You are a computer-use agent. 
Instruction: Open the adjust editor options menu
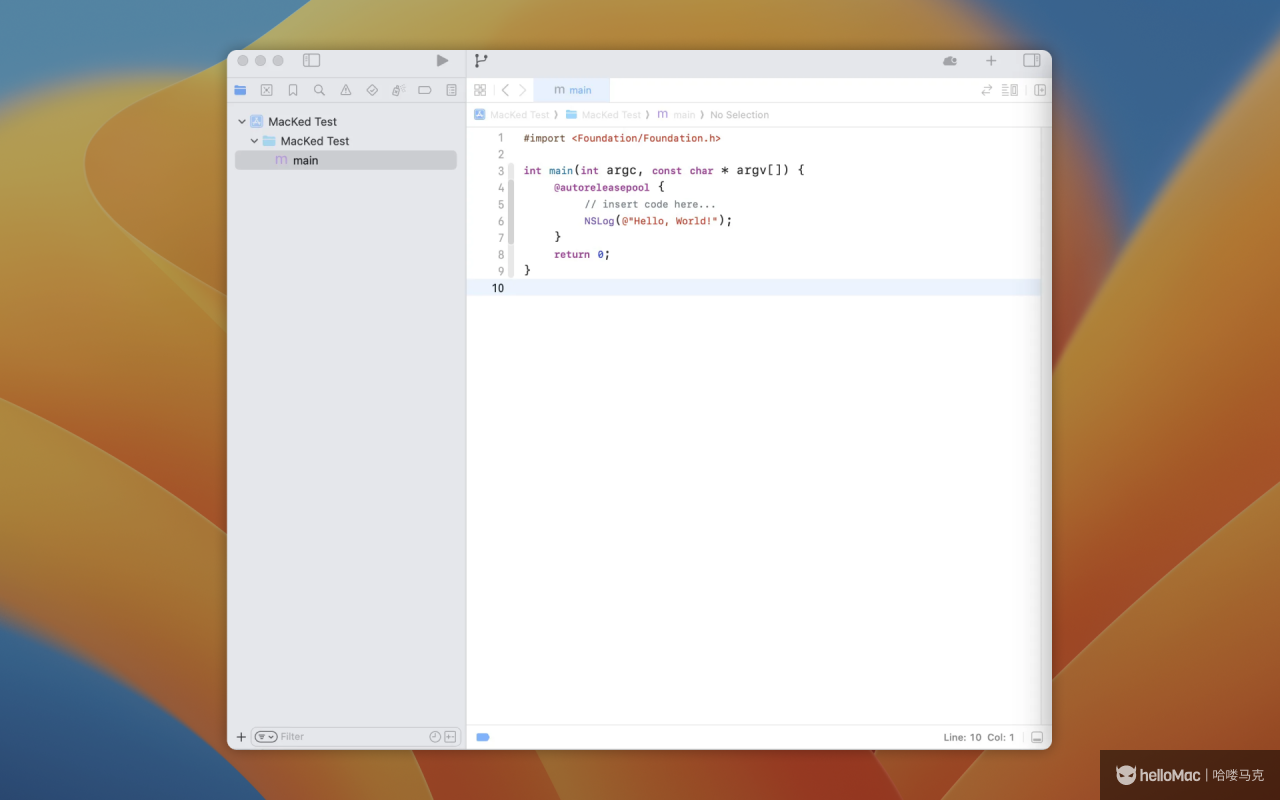[x=1010, y=90]
